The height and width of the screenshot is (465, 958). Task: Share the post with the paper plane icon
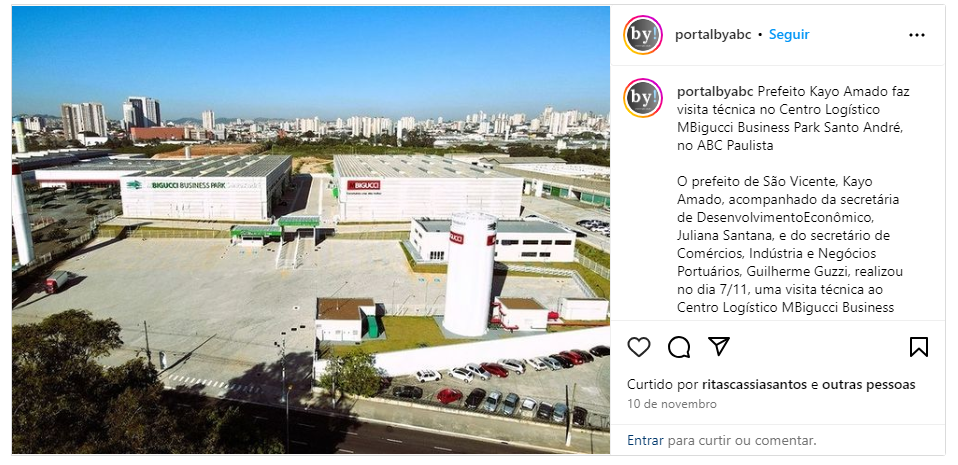click(x=718, y=346)
